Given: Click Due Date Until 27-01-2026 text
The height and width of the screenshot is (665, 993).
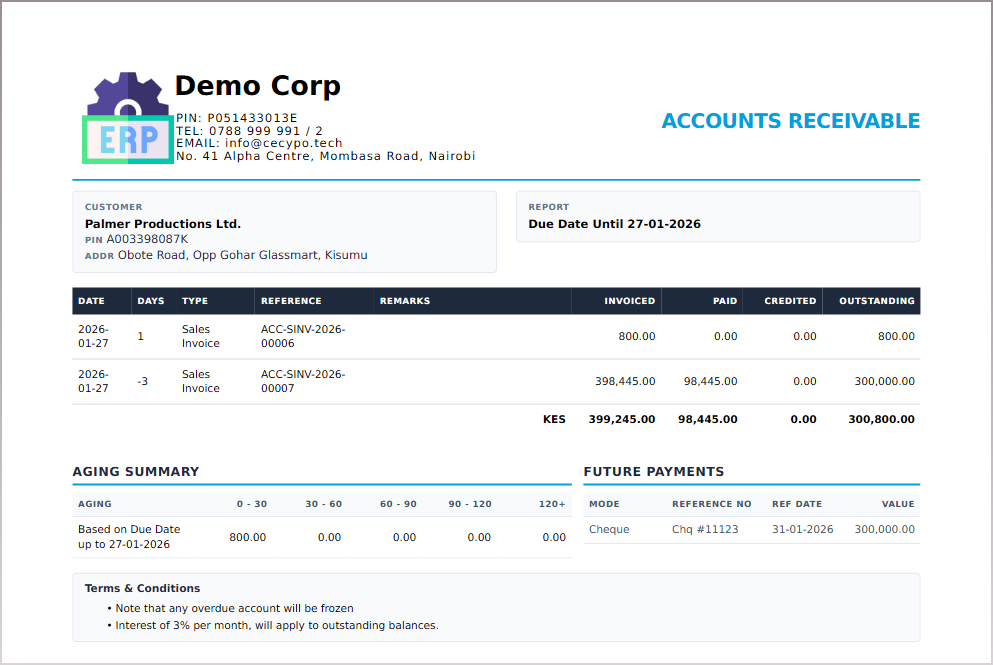Looking at the screenshot, I should click(614, 224).
